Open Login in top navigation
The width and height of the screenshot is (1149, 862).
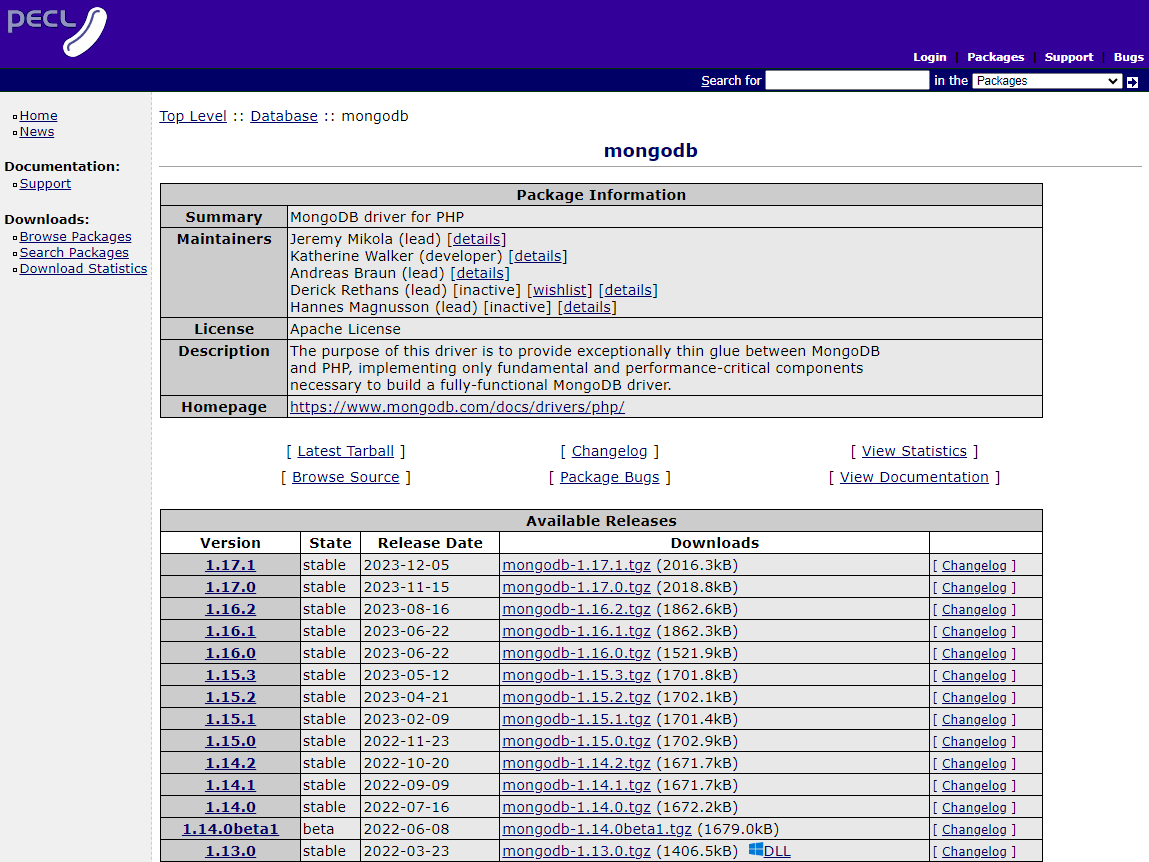click(929, 57)
